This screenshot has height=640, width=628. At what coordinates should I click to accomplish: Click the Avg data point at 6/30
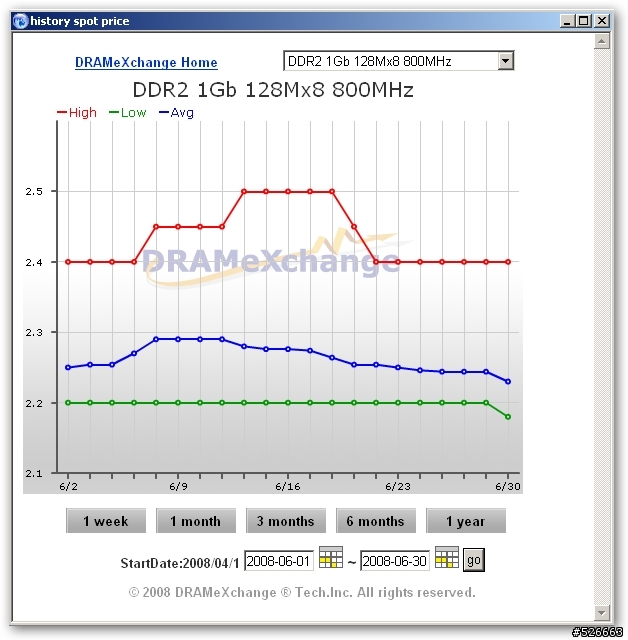(x=508, y=382)
